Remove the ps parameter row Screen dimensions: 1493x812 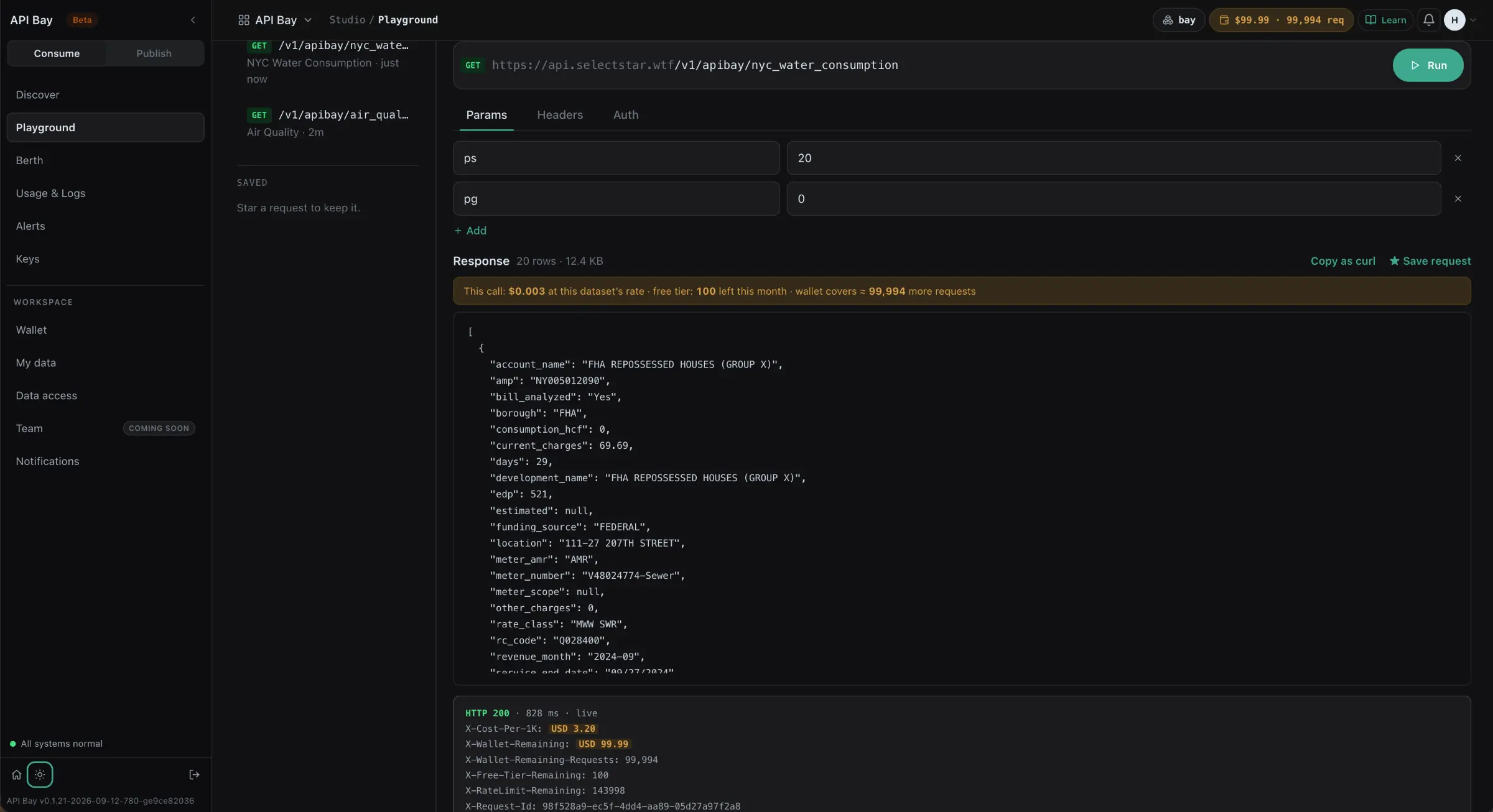pyautogui.click(x=1458, y=158)
